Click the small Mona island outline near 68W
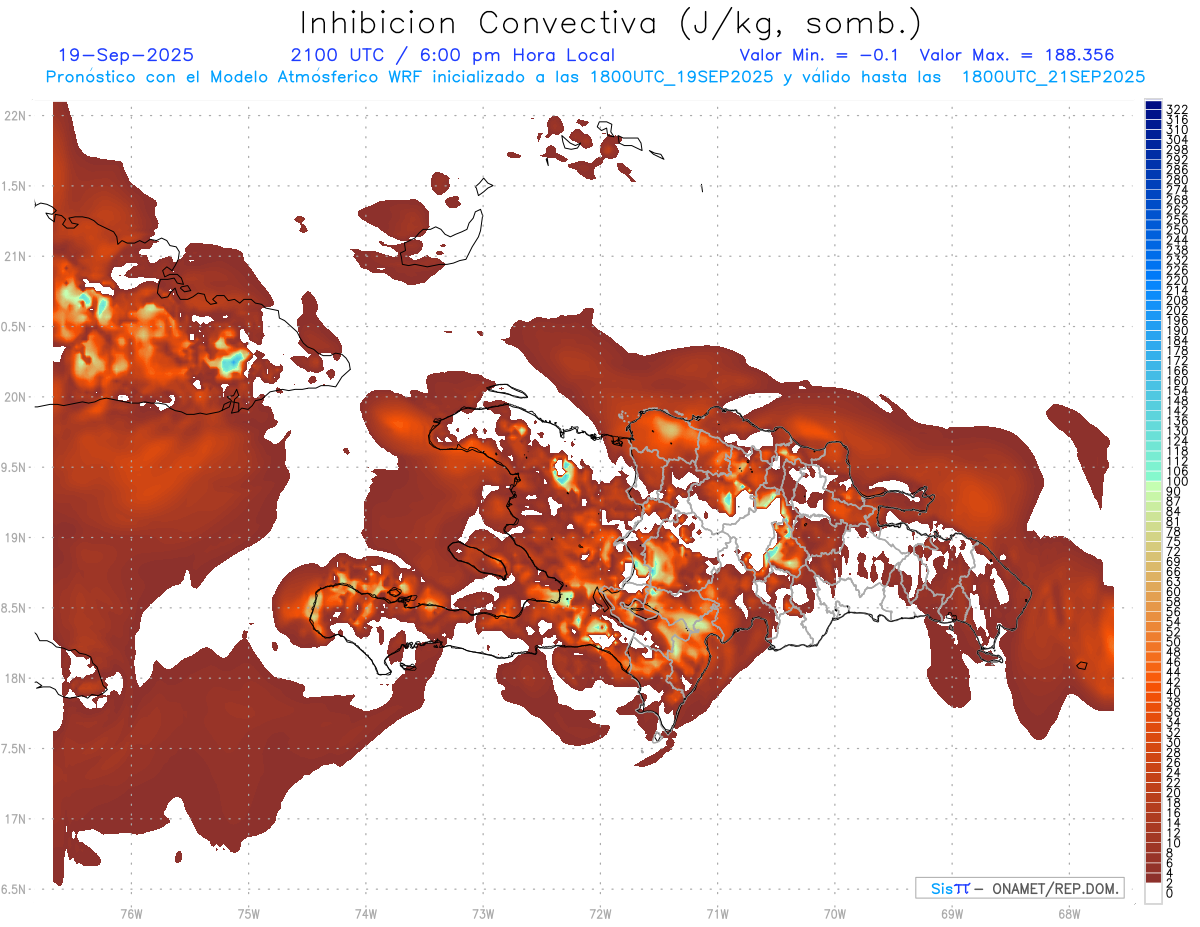 (x=1082, y=664)
